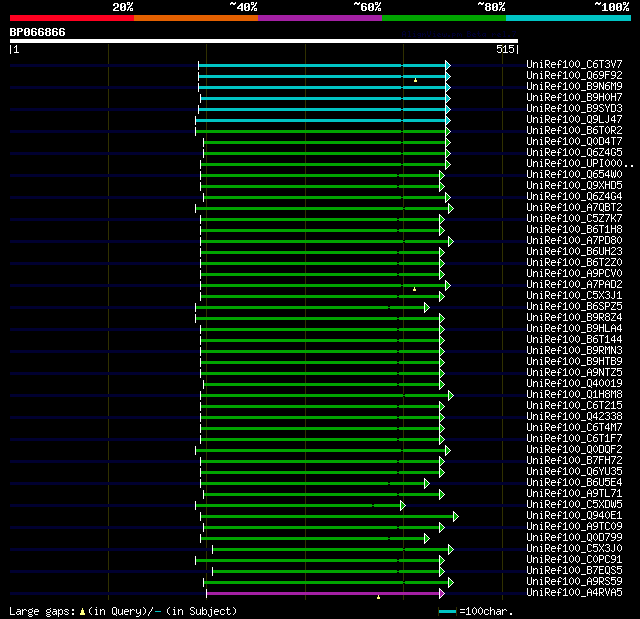This screenshot has width=640, height=619.
Task: Click the gap triangle marker on the UniRef100_A7PAD2 bar
Action: click(x=414, y=289)
